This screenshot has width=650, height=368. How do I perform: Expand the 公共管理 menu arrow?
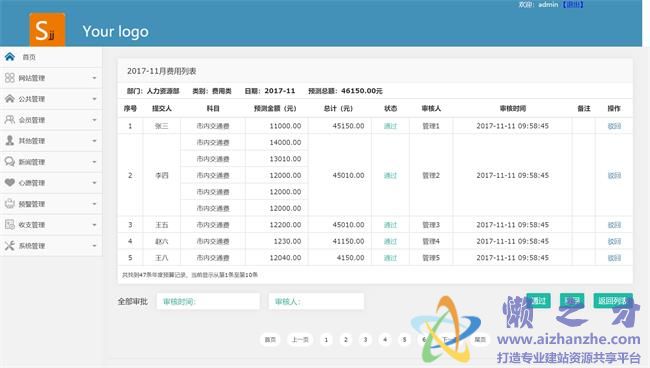tap(94, 99)
